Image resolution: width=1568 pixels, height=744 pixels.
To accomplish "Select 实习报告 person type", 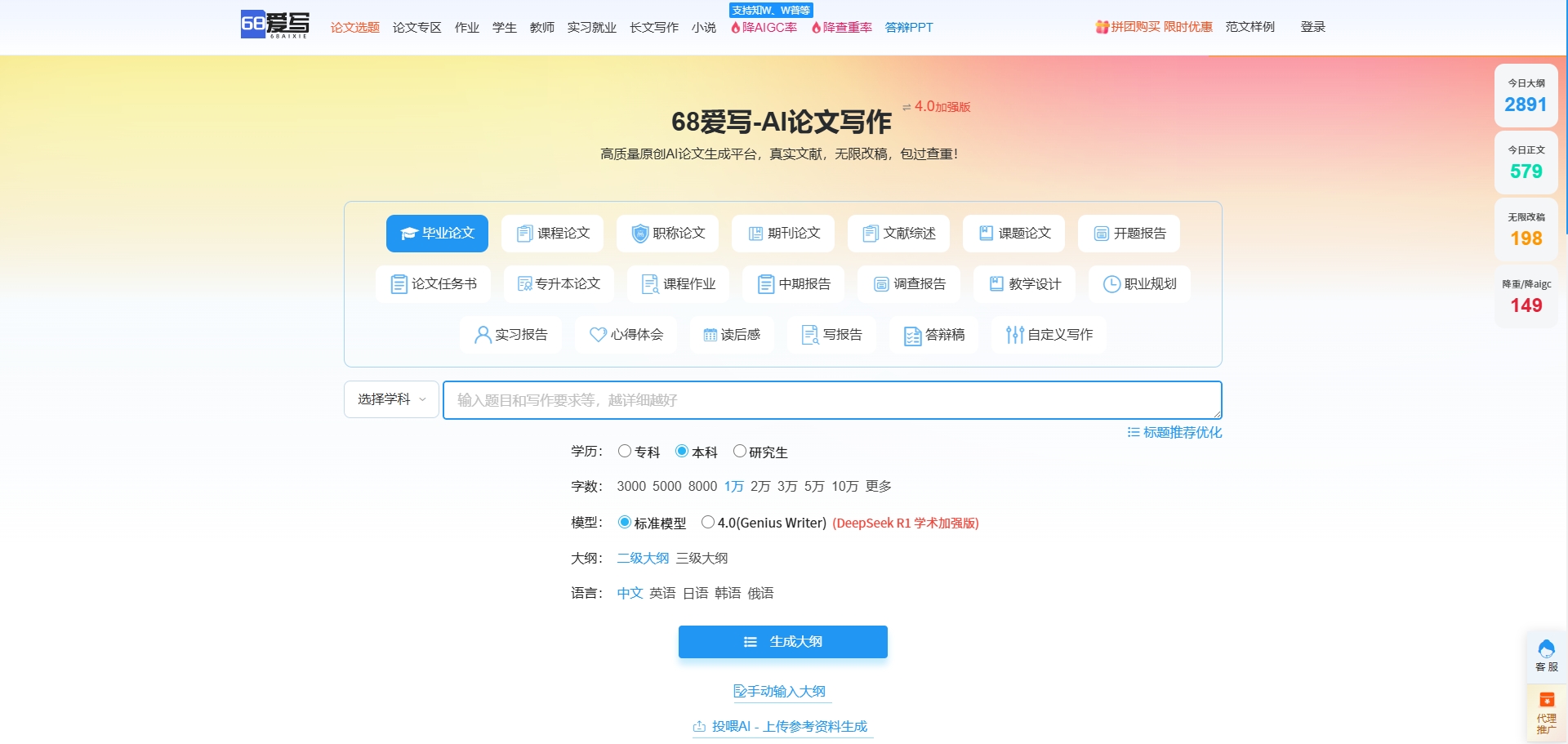I will (510, 335).
